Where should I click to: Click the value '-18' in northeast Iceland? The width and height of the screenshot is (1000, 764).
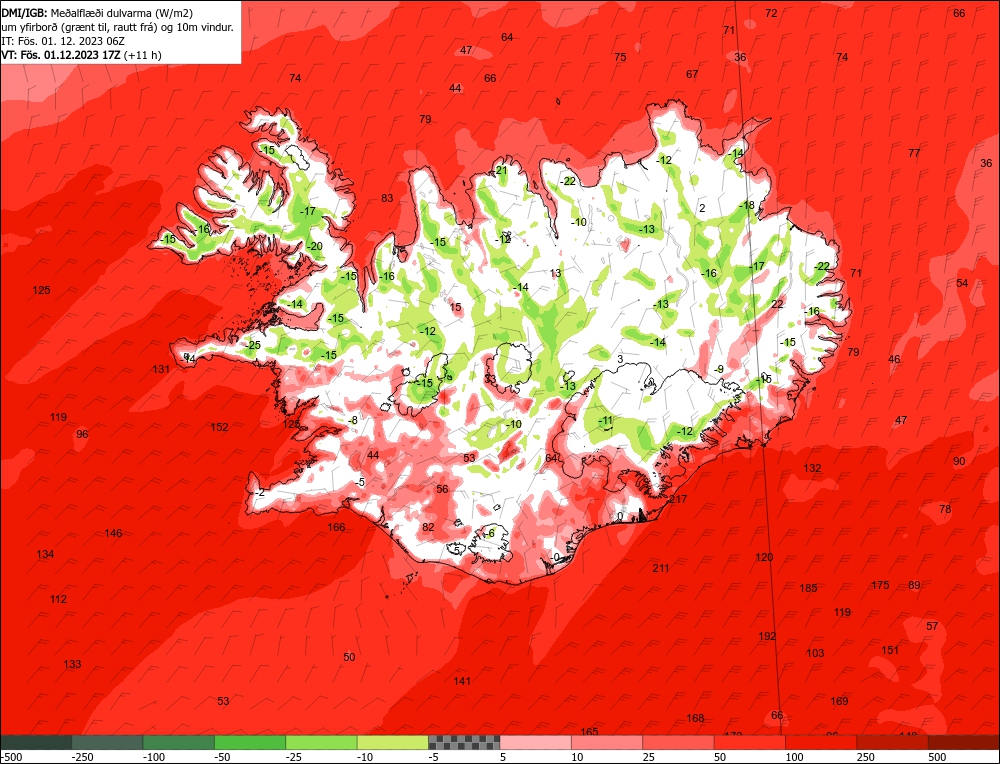746,205
